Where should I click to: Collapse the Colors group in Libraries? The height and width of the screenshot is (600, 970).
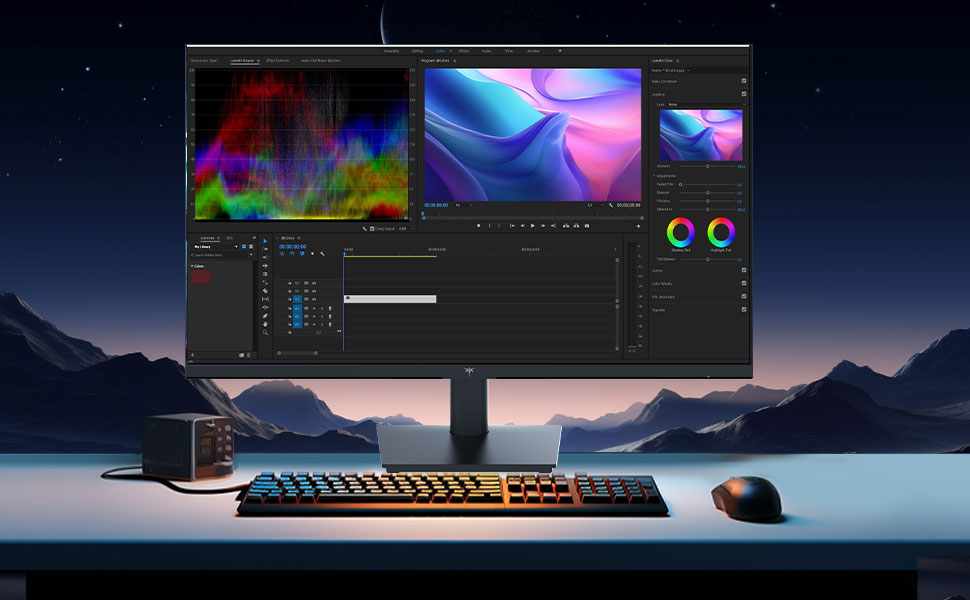[x=192, y=266]
